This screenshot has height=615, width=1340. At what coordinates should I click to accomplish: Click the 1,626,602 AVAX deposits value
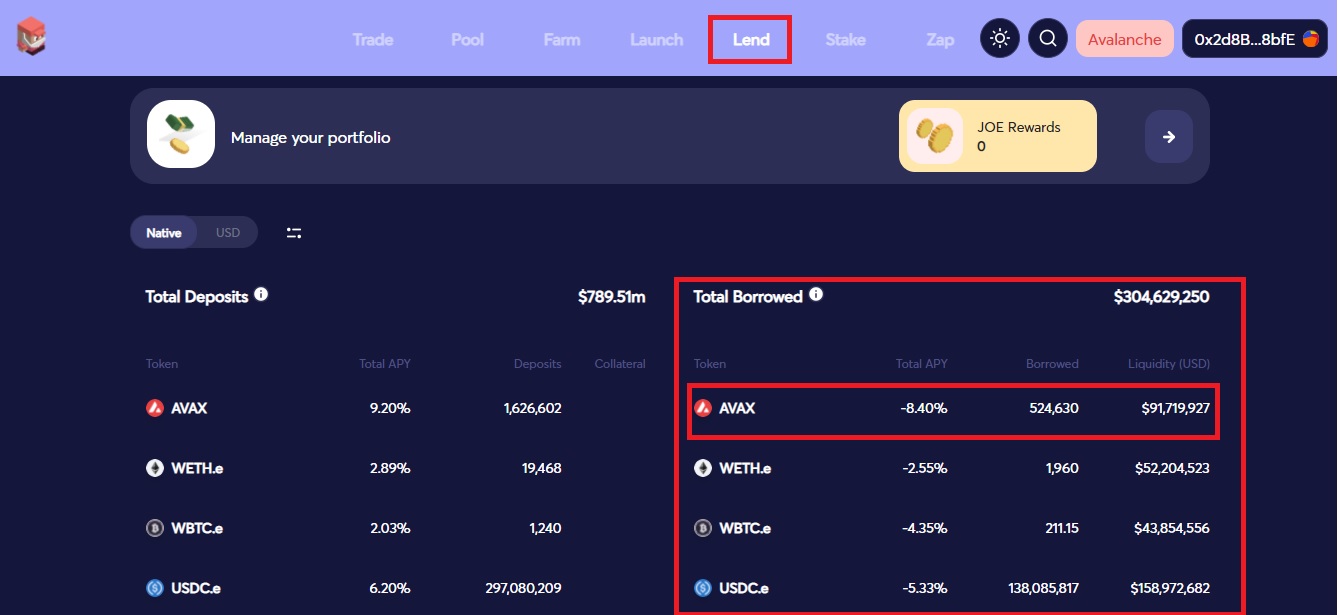coord(533,408)
